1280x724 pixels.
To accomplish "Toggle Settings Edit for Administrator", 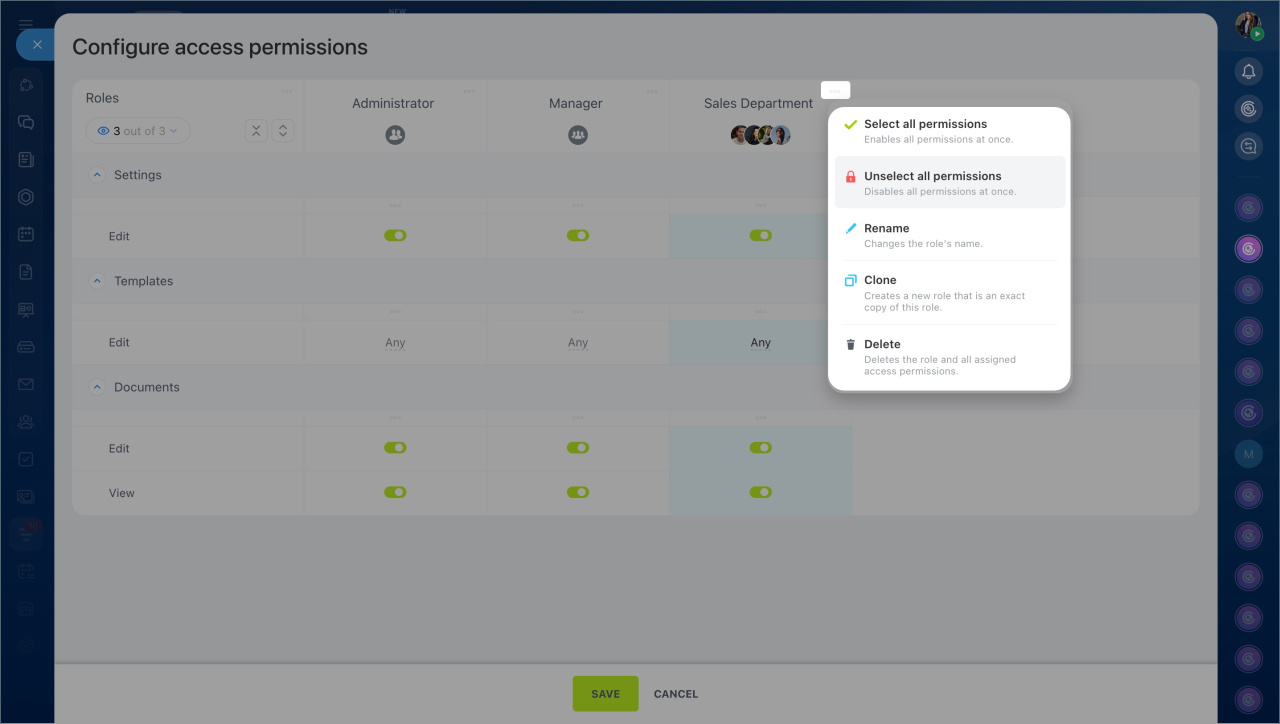I will [395, 236].
